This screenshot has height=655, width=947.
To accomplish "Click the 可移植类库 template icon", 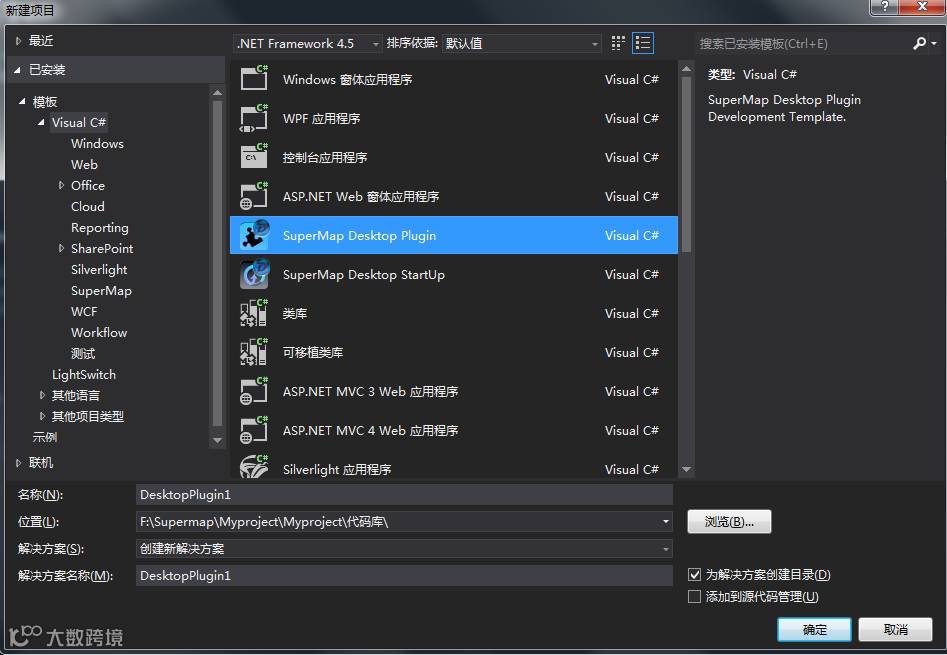I will [254, 353].
